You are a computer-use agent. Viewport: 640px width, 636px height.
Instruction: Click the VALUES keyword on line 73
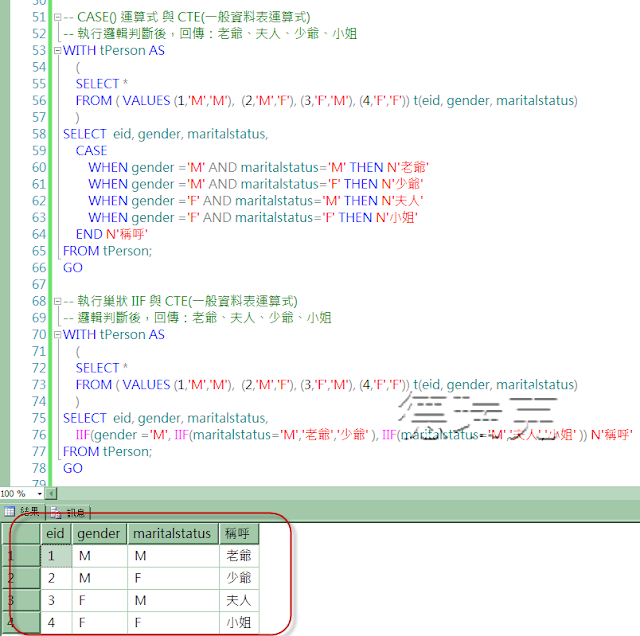[146, 385]
